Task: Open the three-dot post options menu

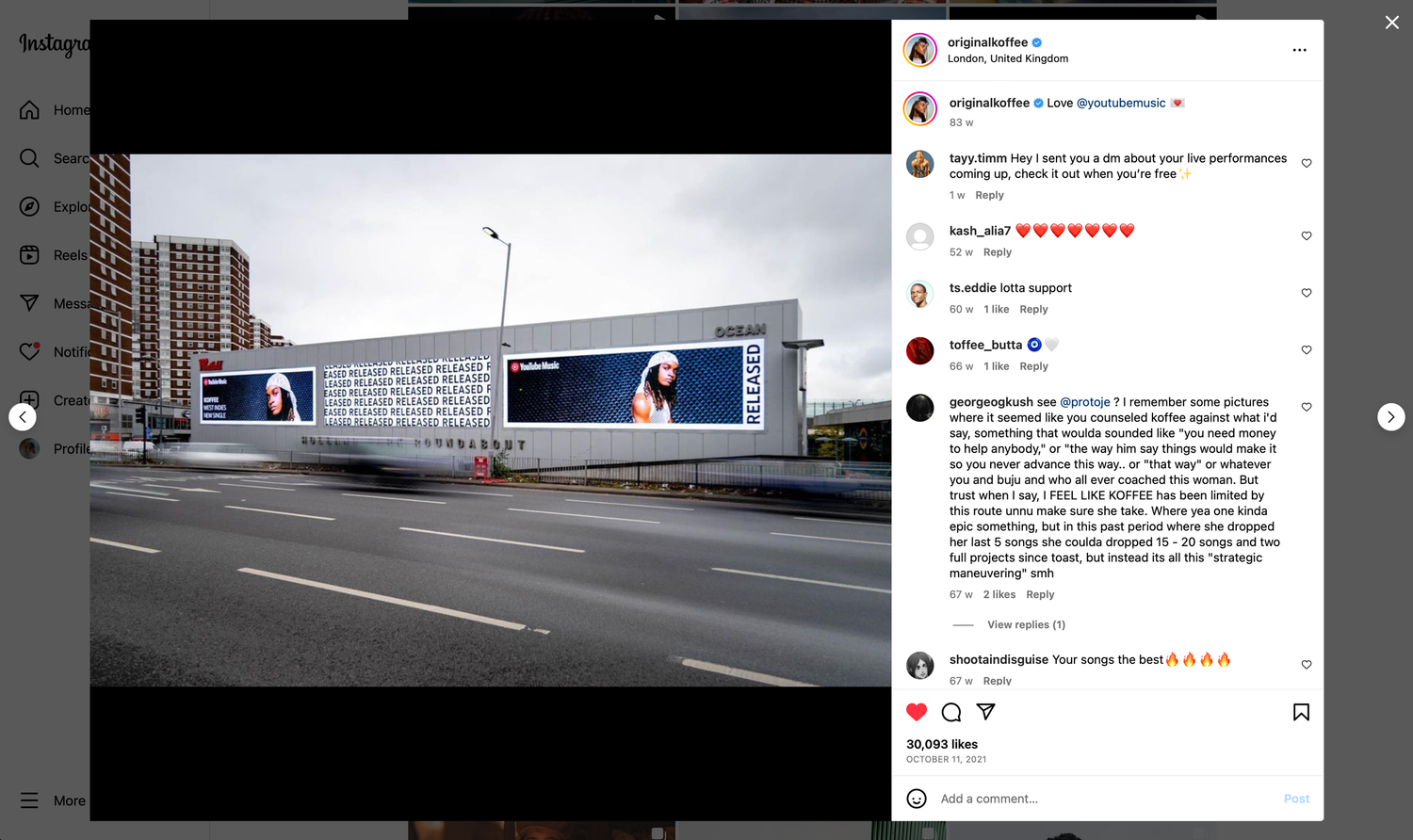Action: 1299,50
